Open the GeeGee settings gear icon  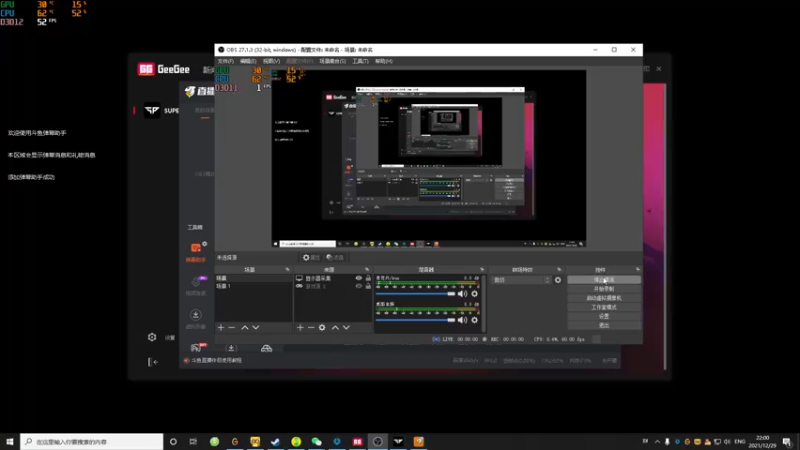point(152,337)
